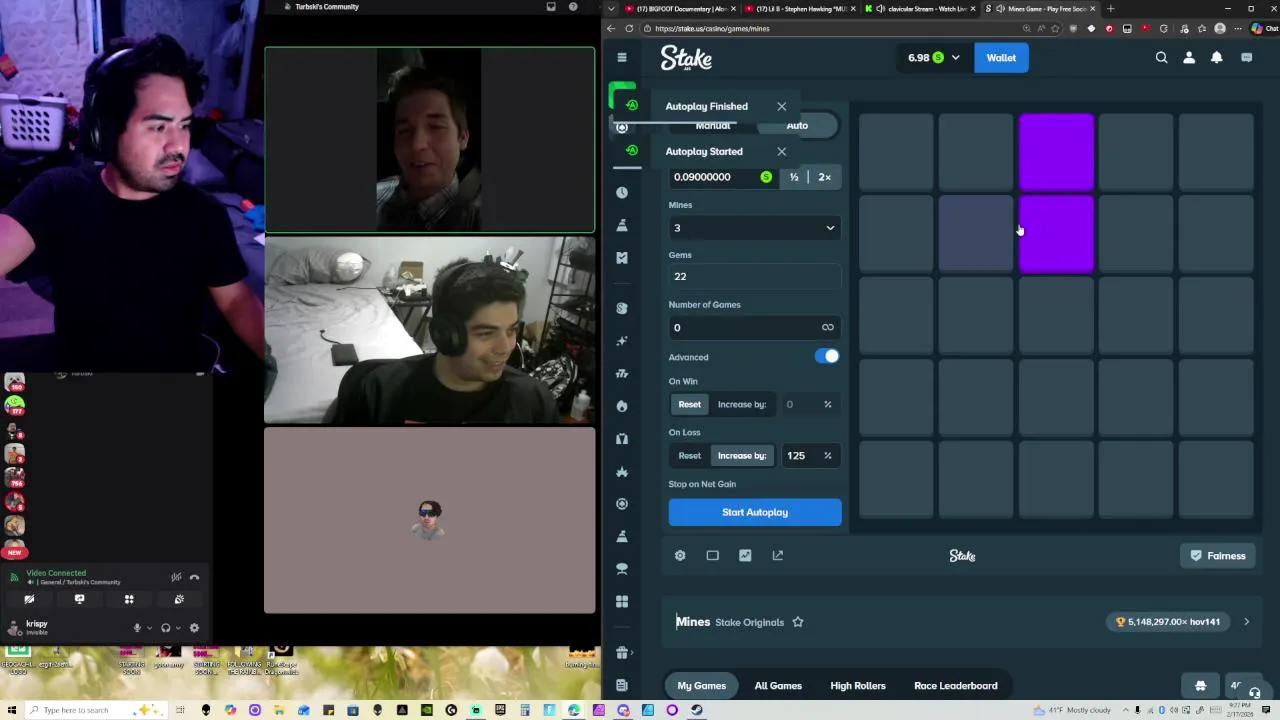
Task: Switch to the Manual bet tab
Action: tap(713, 125)
